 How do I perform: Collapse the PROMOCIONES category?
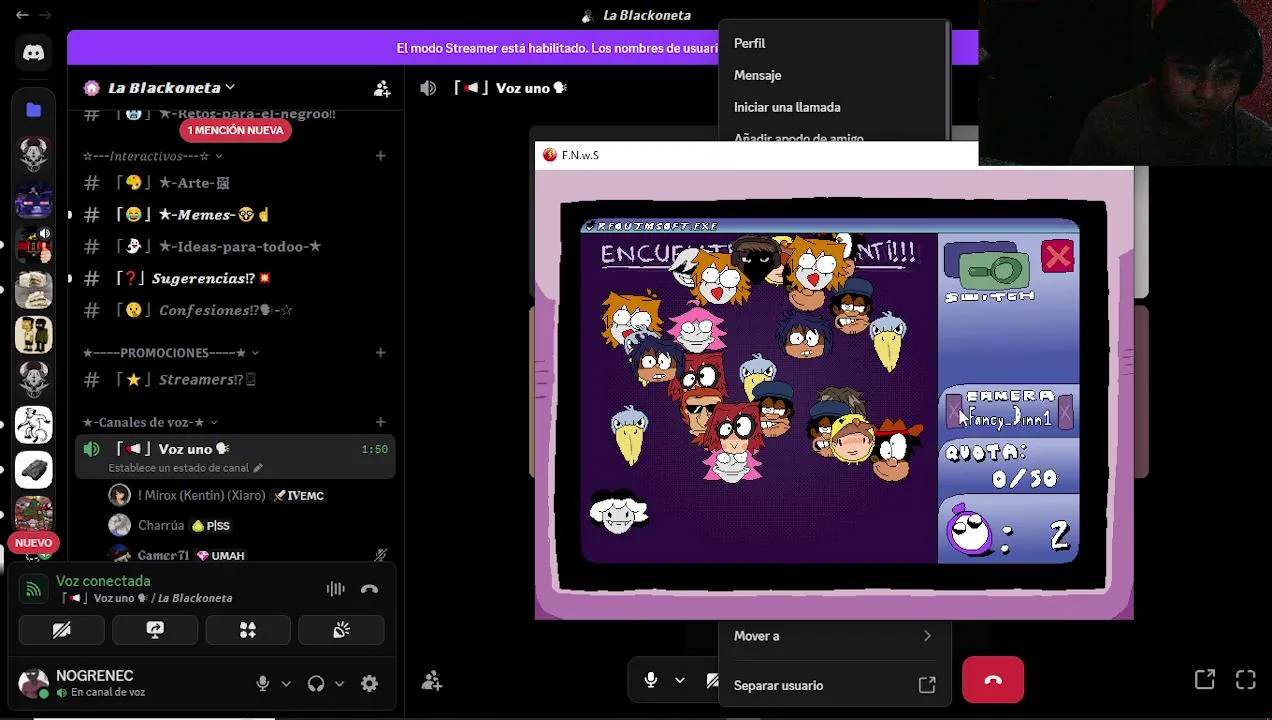coord(170,353)
